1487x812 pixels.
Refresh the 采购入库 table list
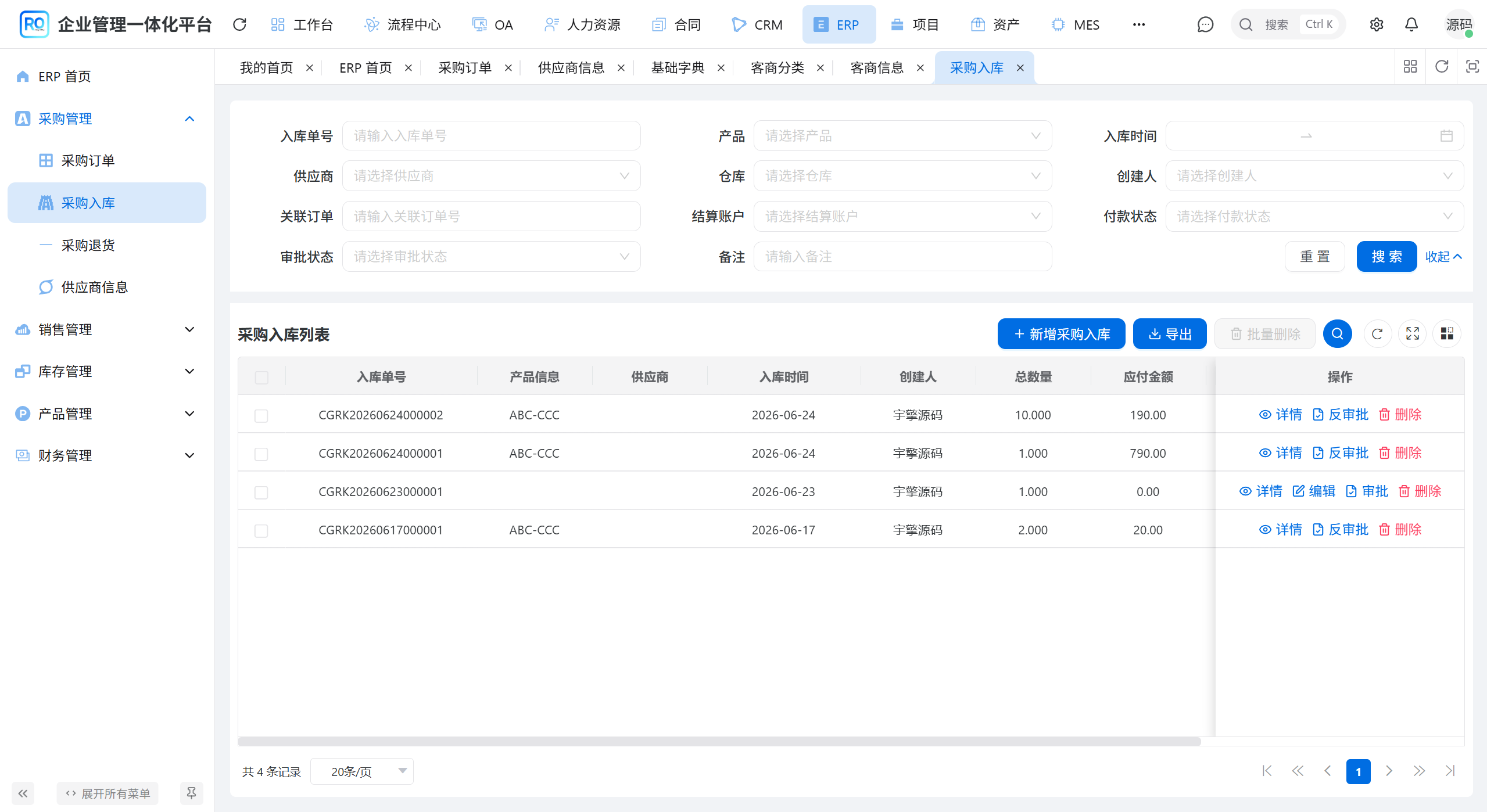(1377, 334)
